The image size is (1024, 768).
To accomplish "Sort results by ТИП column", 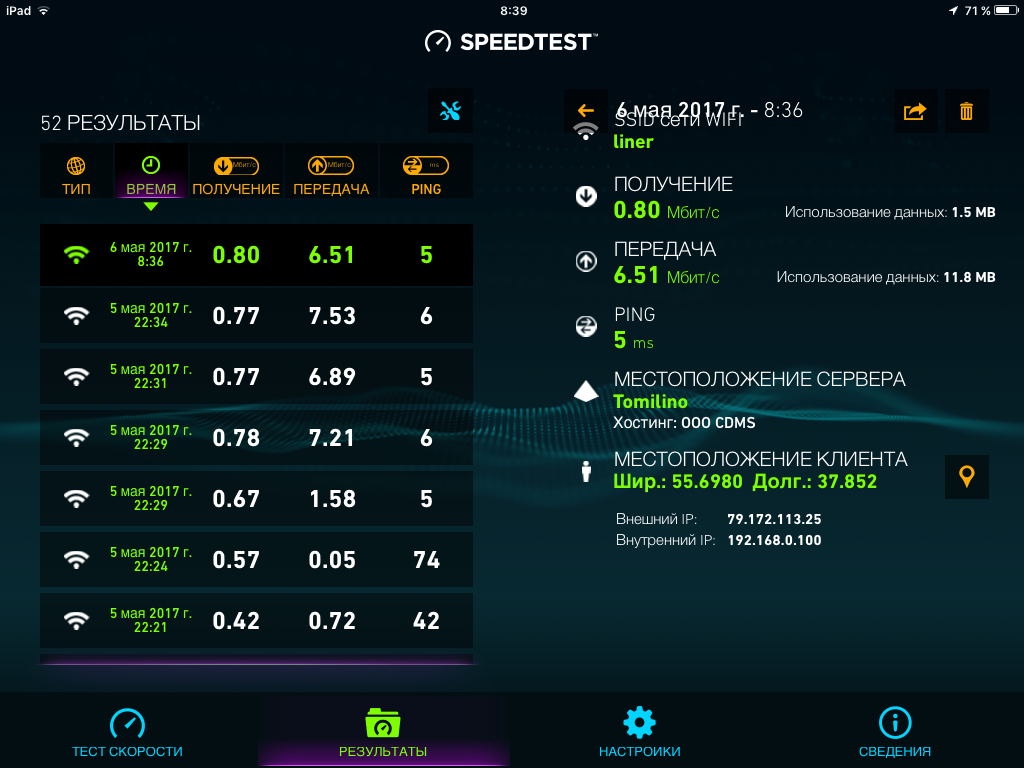I will pos(76,171).
